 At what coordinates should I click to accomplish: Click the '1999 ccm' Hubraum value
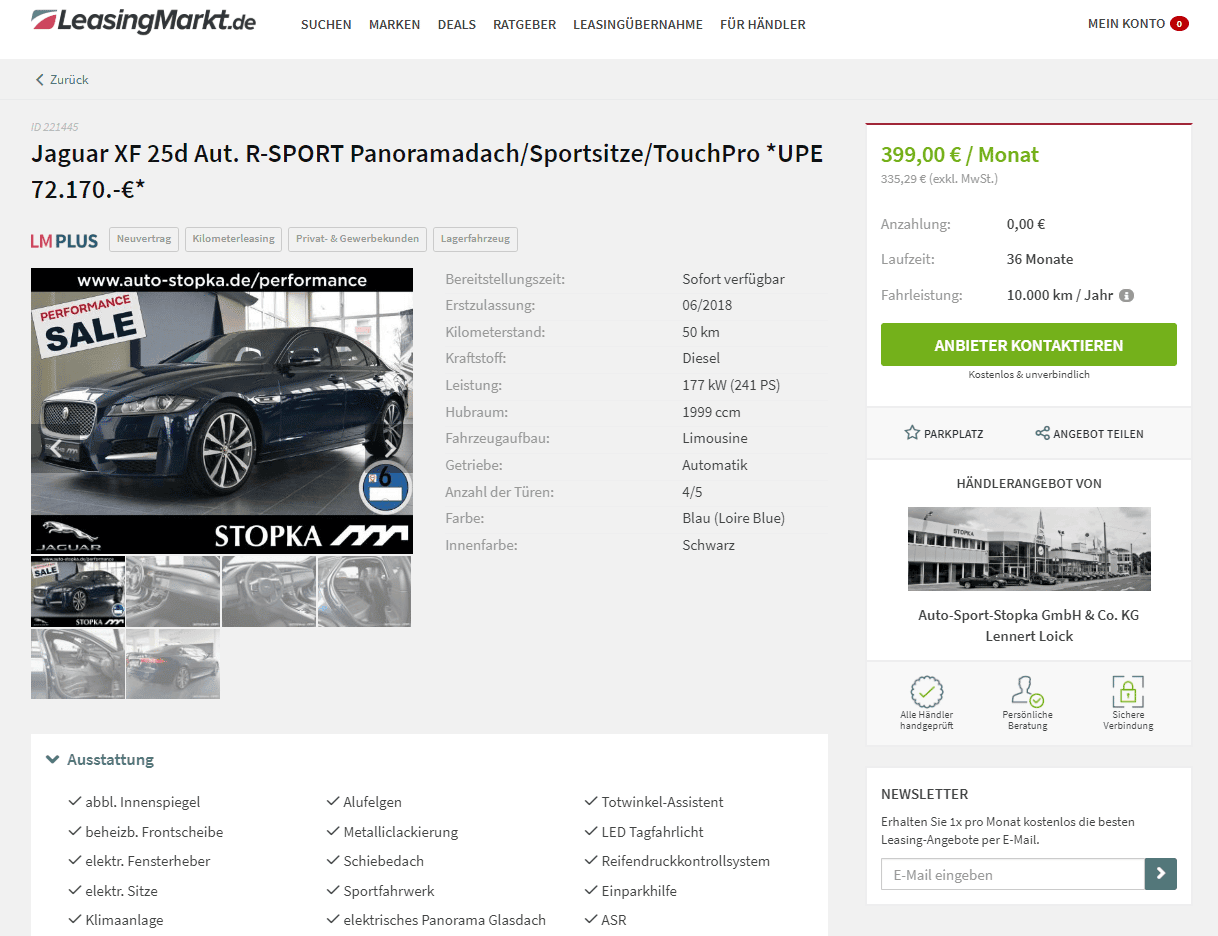(x=712, y=412)
